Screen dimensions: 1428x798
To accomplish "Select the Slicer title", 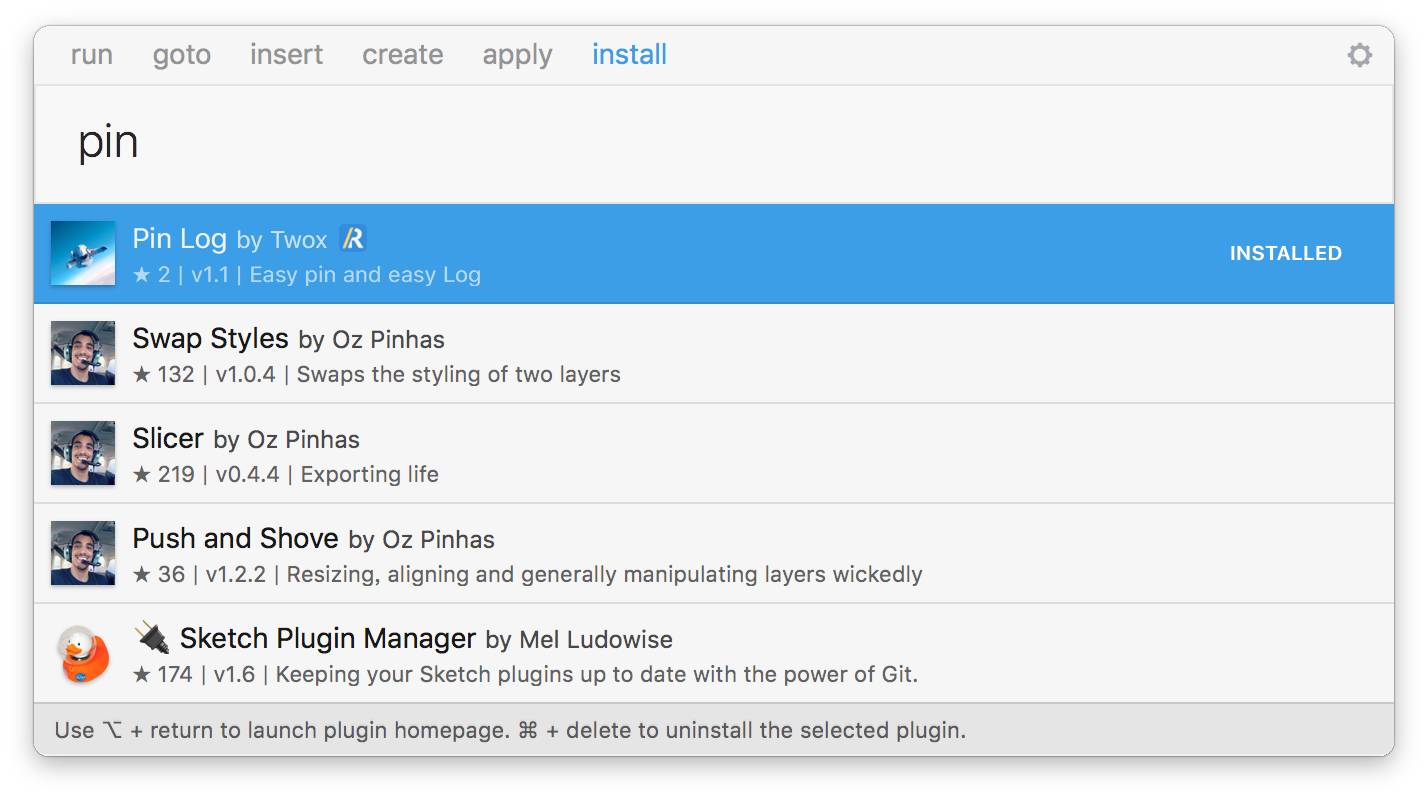I will 168,438.
